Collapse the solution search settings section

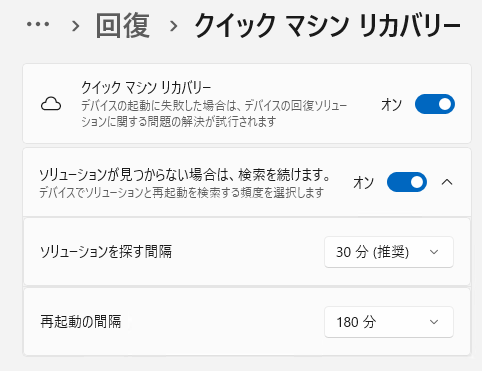tap(447, 182)
